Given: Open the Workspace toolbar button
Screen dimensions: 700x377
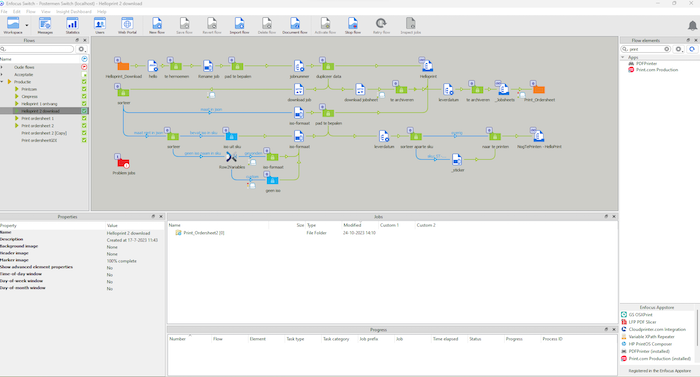Looking at the screenshot, I should click(12, 25).
